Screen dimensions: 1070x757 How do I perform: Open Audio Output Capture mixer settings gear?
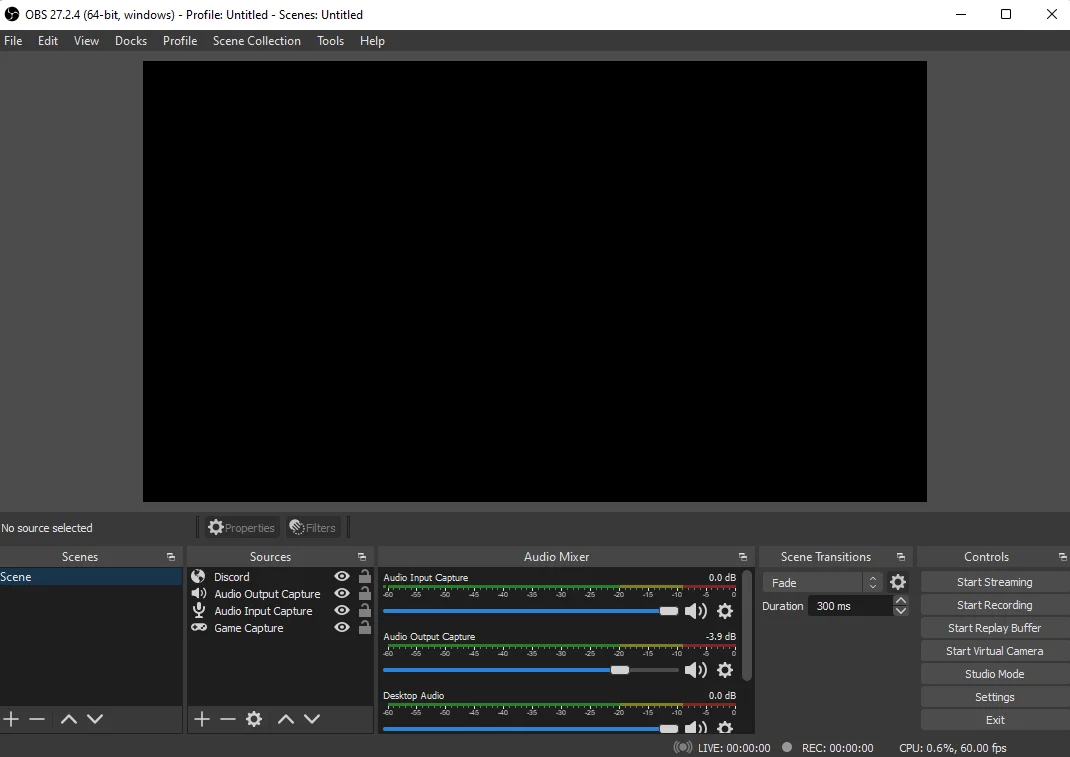(x=725, y=670)
